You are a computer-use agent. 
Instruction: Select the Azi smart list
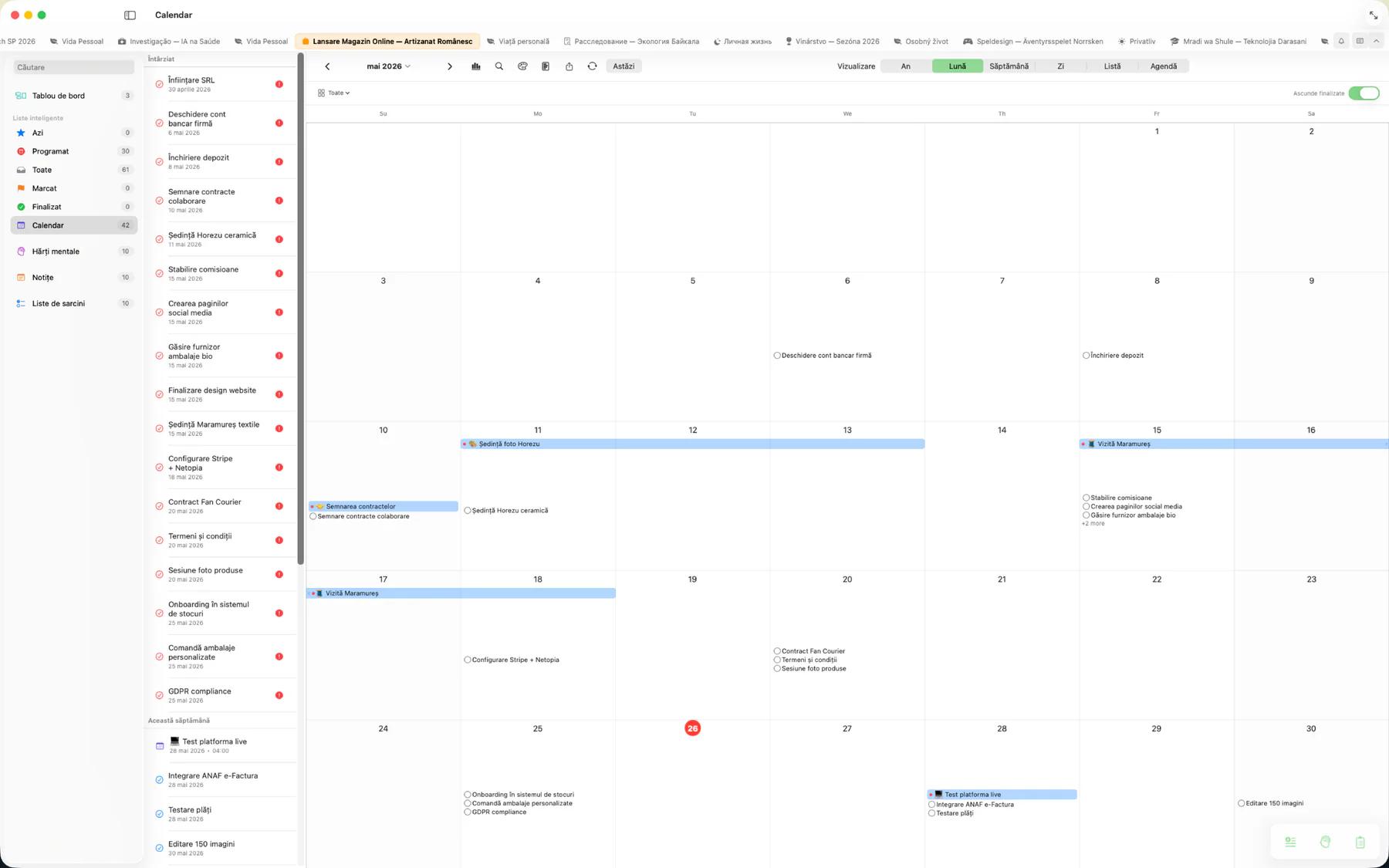[x=74, y=133]
